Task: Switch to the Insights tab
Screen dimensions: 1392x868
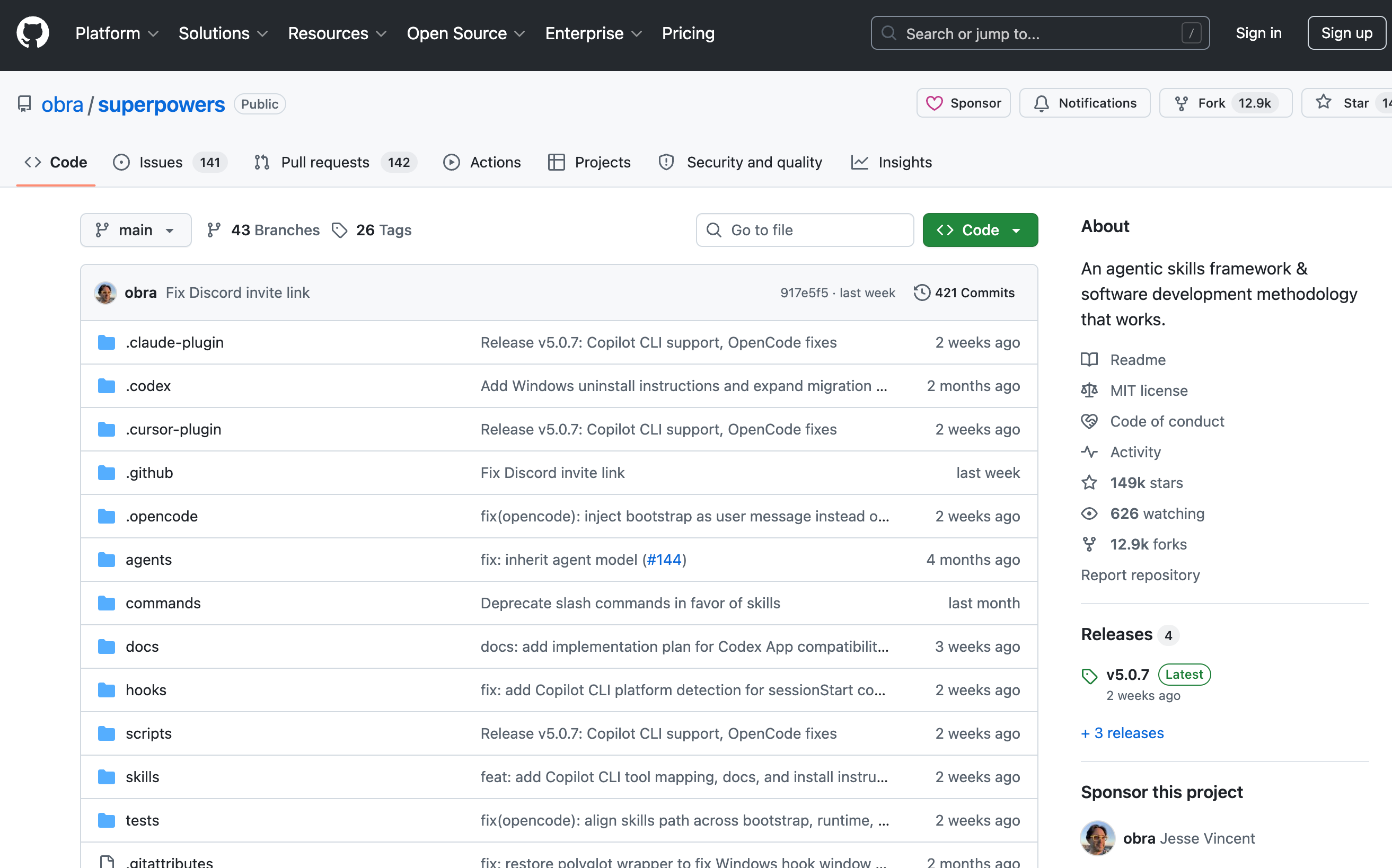Action: (891, 163)
